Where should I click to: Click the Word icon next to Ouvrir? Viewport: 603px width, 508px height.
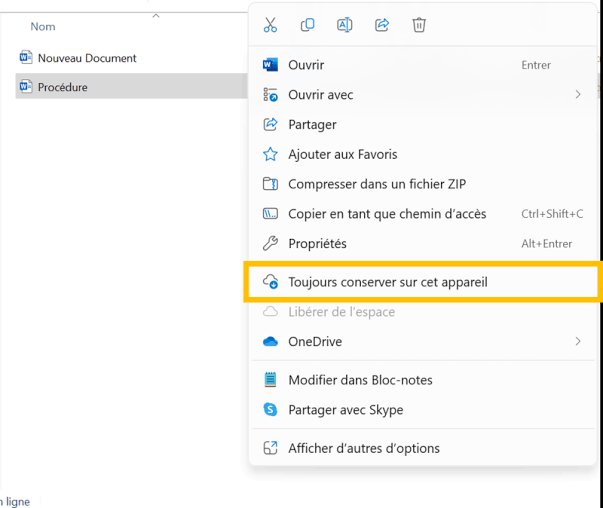coord(270,65)
